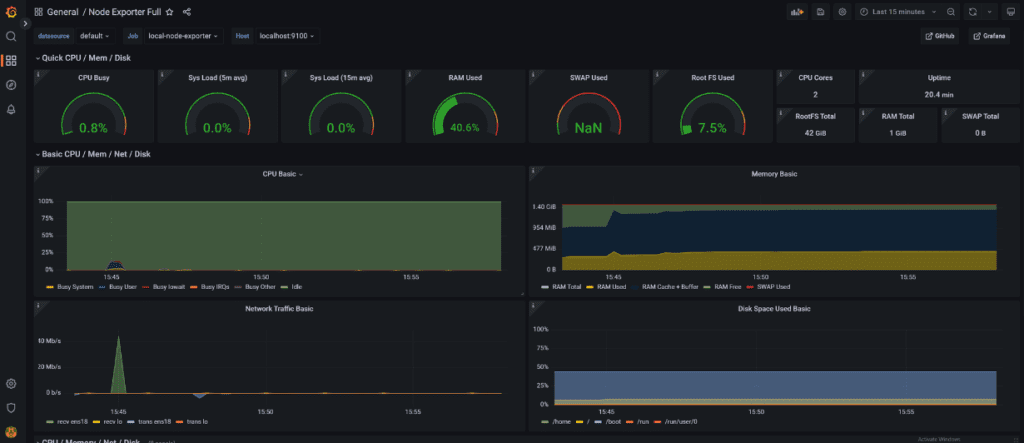1024x443 pixels.
Task: Star the Node Exporter Full dashboard
Action: point(169,12)
